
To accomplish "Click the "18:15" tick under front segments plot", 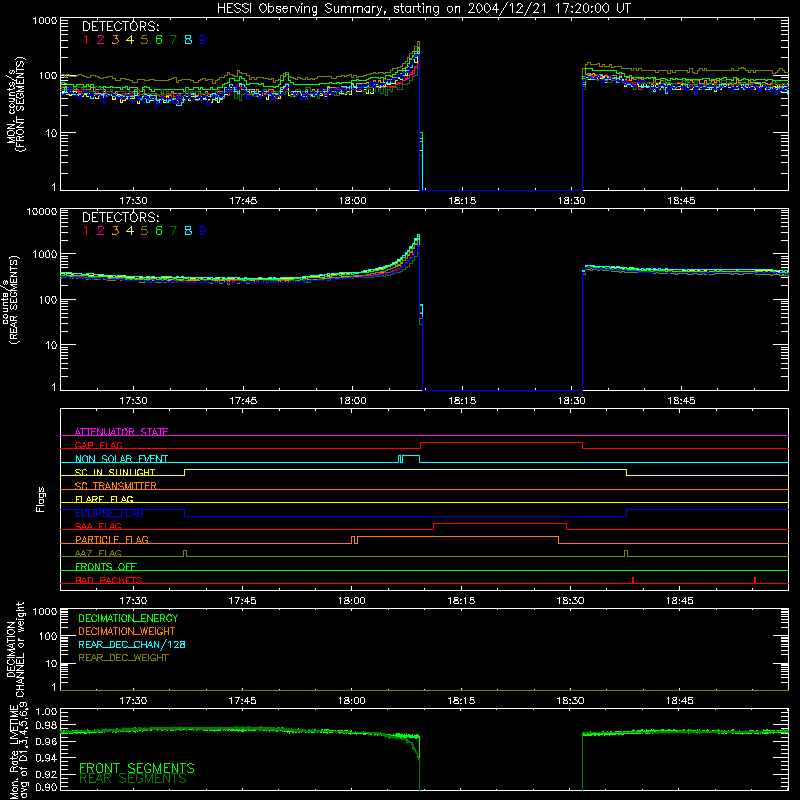I will click(462, 201).
